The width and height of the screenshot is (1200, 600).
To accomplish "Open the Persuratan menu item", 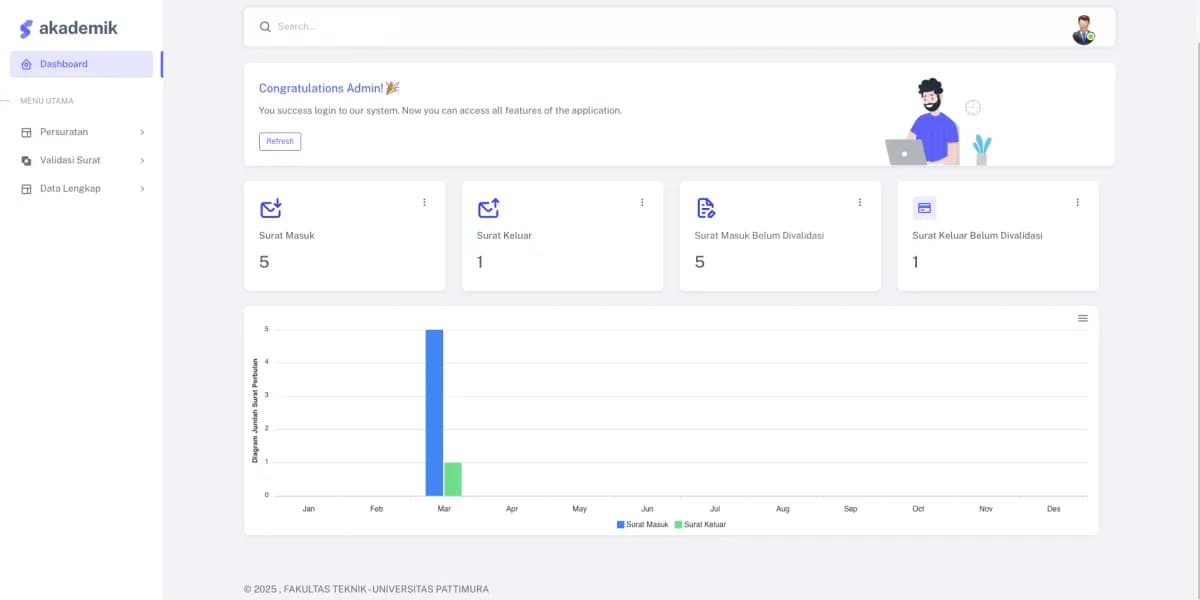I will point(81,132).
